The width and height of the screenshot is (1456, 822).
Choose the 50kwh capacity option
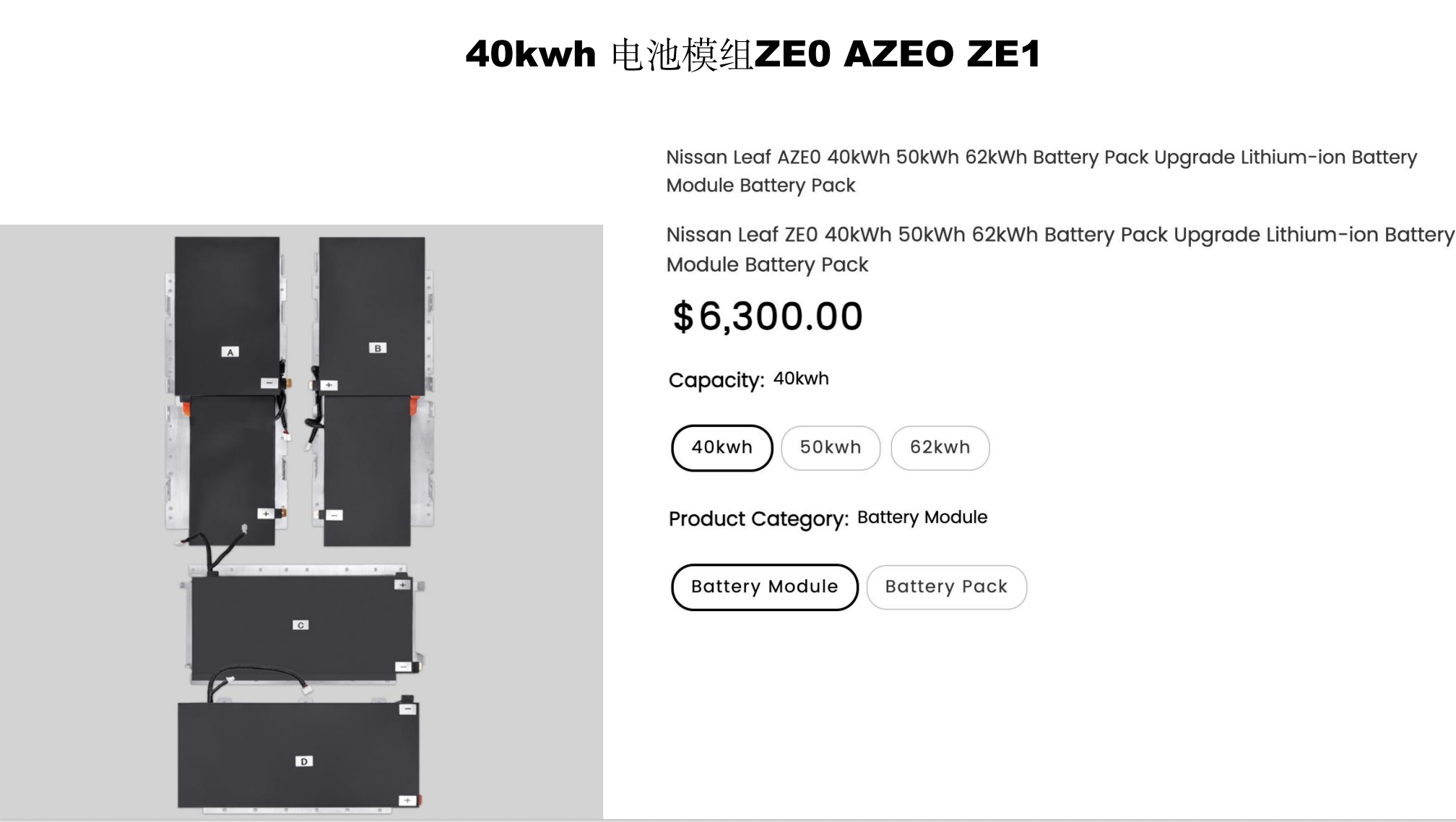click(x=831, y=448)
